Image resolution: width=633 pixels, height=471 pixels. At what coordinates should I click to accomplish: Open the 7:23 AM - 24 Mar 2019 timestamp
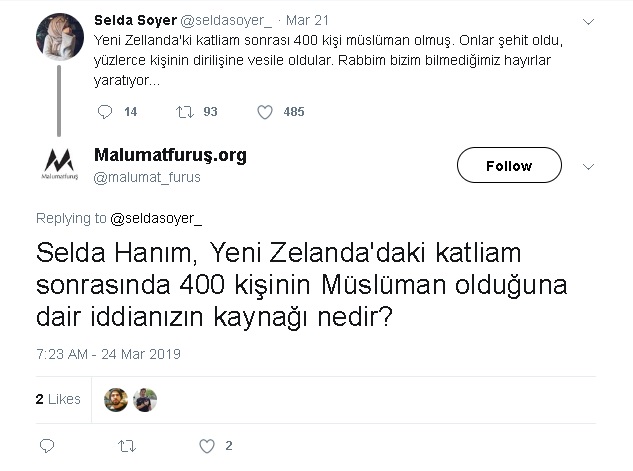click(108, 354)
